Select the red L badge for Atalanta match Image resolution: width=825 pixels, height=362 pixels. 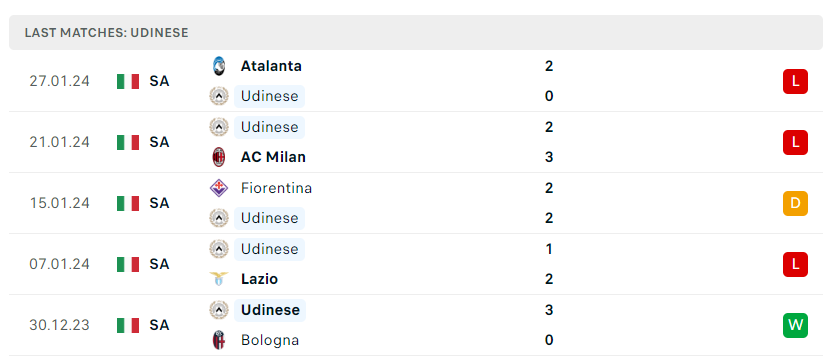pos(795,81)
